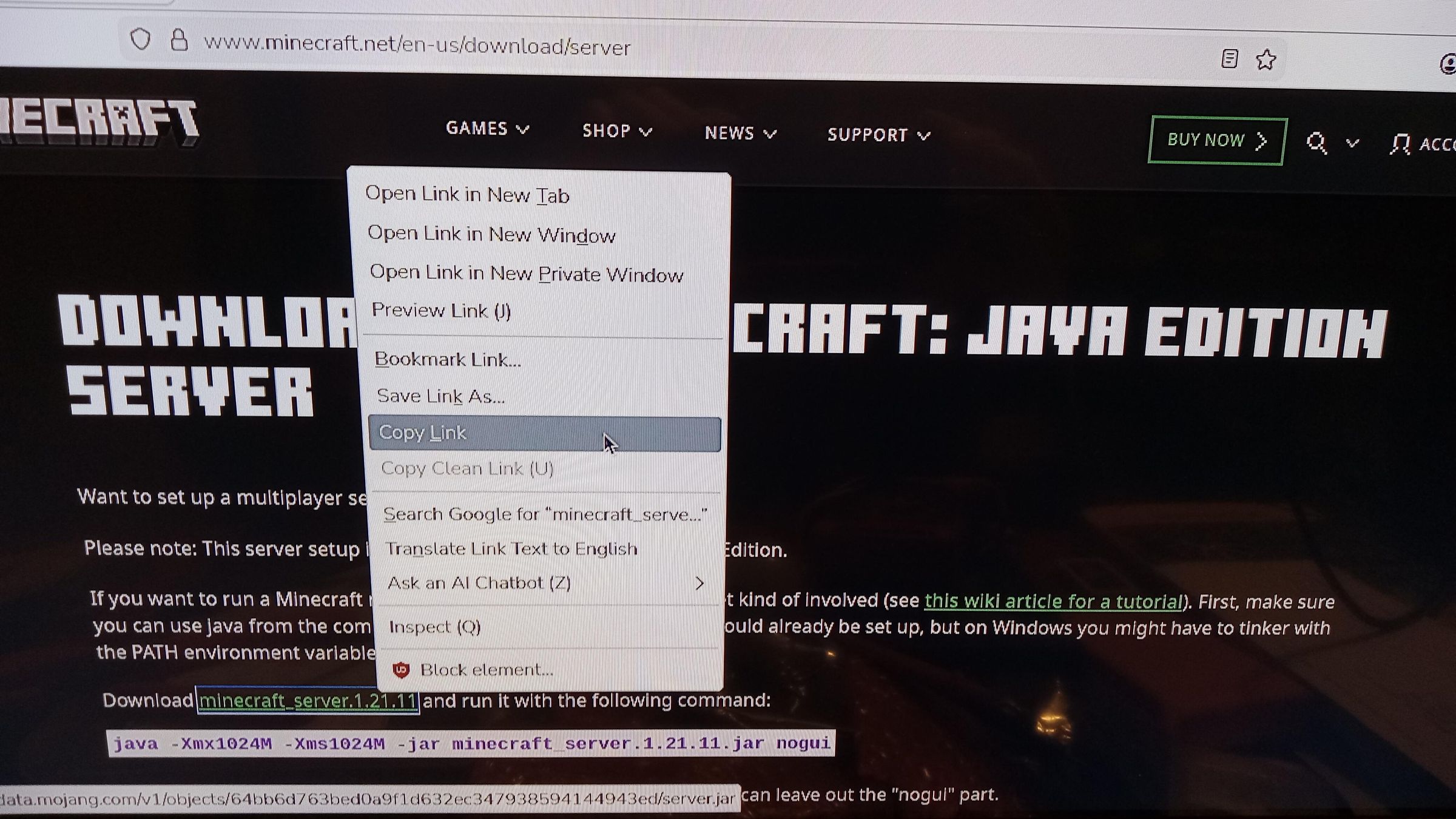Select Copy Link in context menu

click(545, 434)
